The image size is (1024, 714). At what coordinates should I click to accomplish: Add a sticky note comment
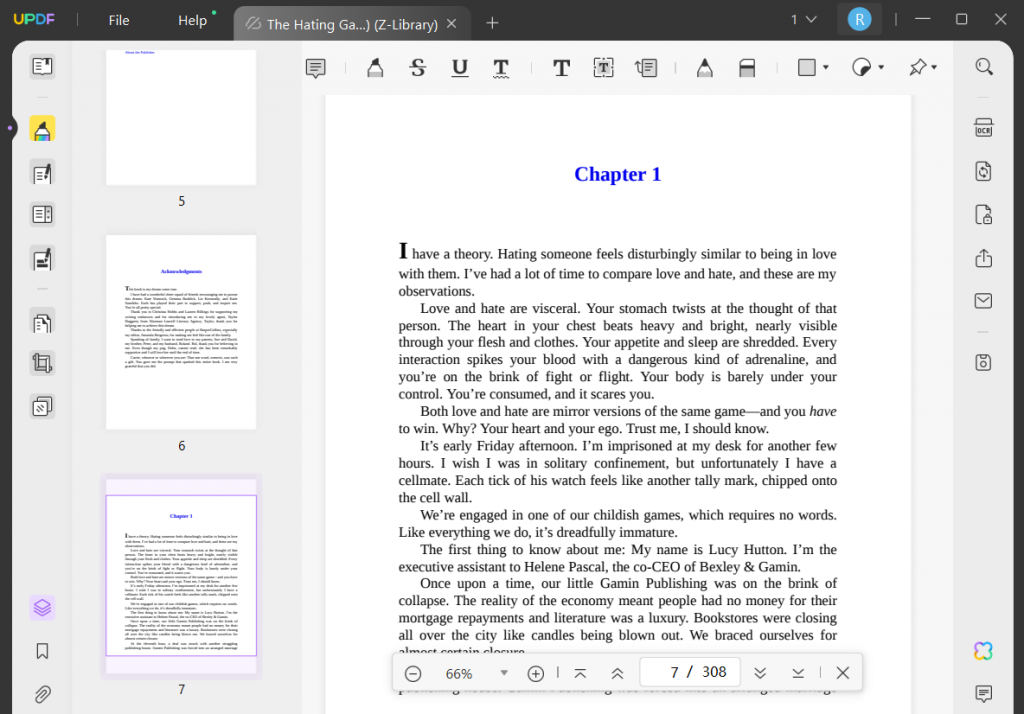point(315,67)
